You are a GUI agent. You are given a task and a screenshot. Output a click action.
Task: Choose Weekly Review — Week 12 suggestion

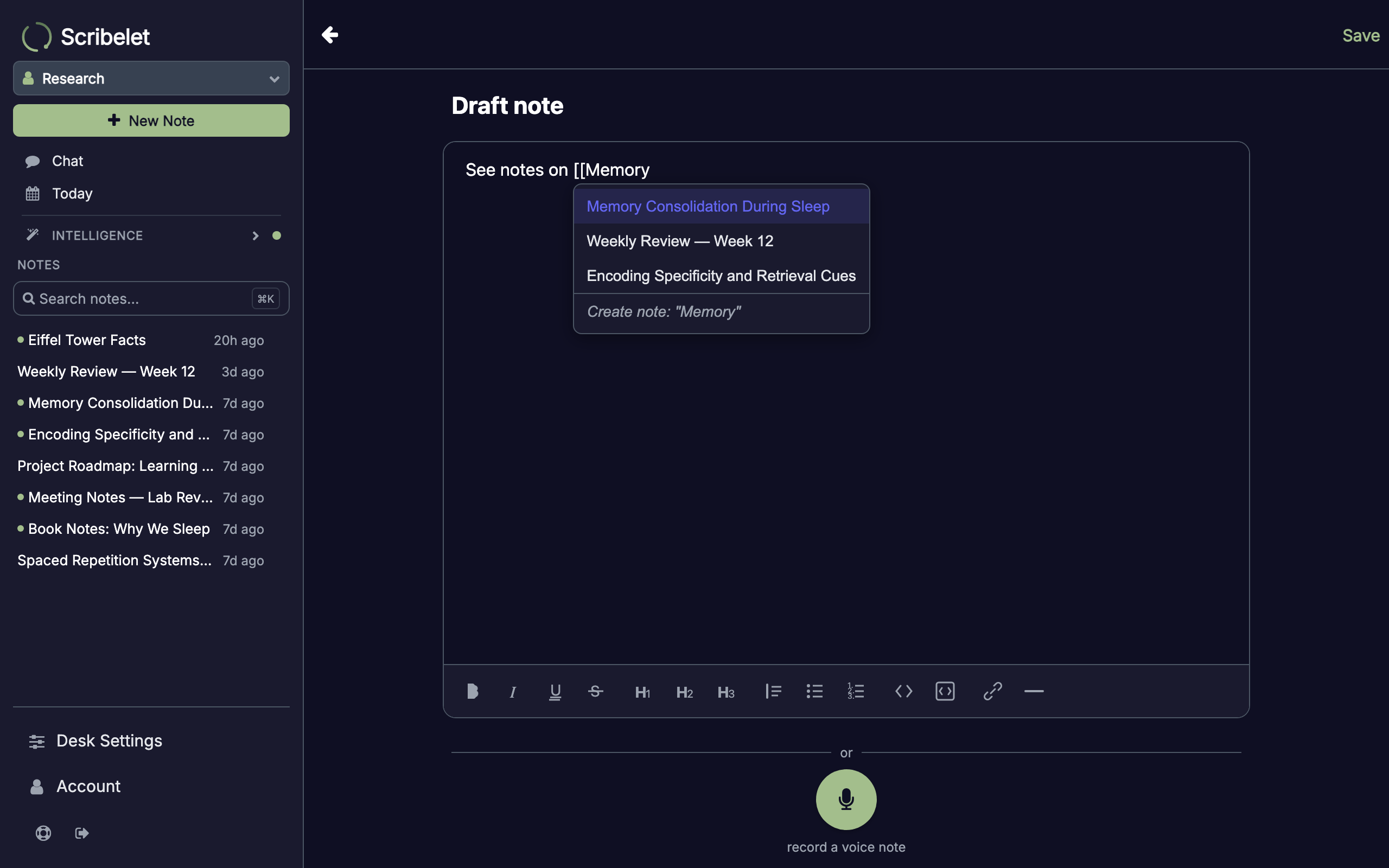coord(722,241)
